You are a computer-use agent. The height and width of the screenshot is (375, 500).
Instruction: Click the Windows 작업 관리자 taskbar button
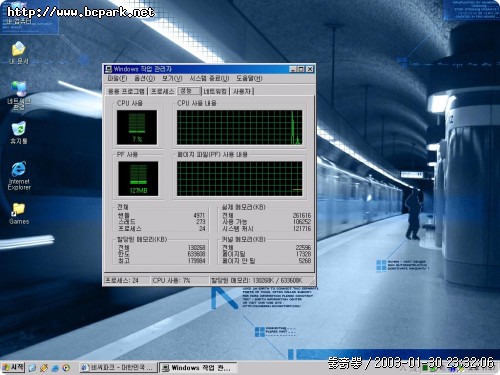198,368
